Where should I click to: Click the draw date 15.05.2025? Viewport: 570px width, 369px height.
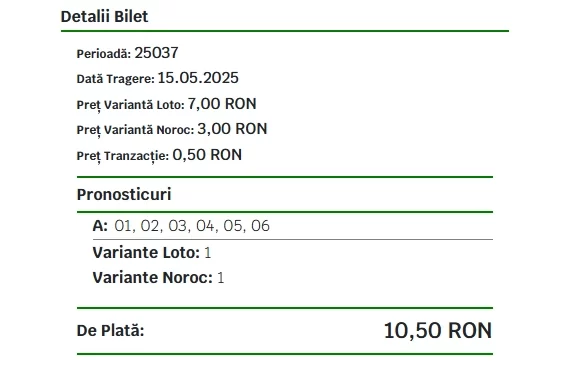(x=198, y=78)
